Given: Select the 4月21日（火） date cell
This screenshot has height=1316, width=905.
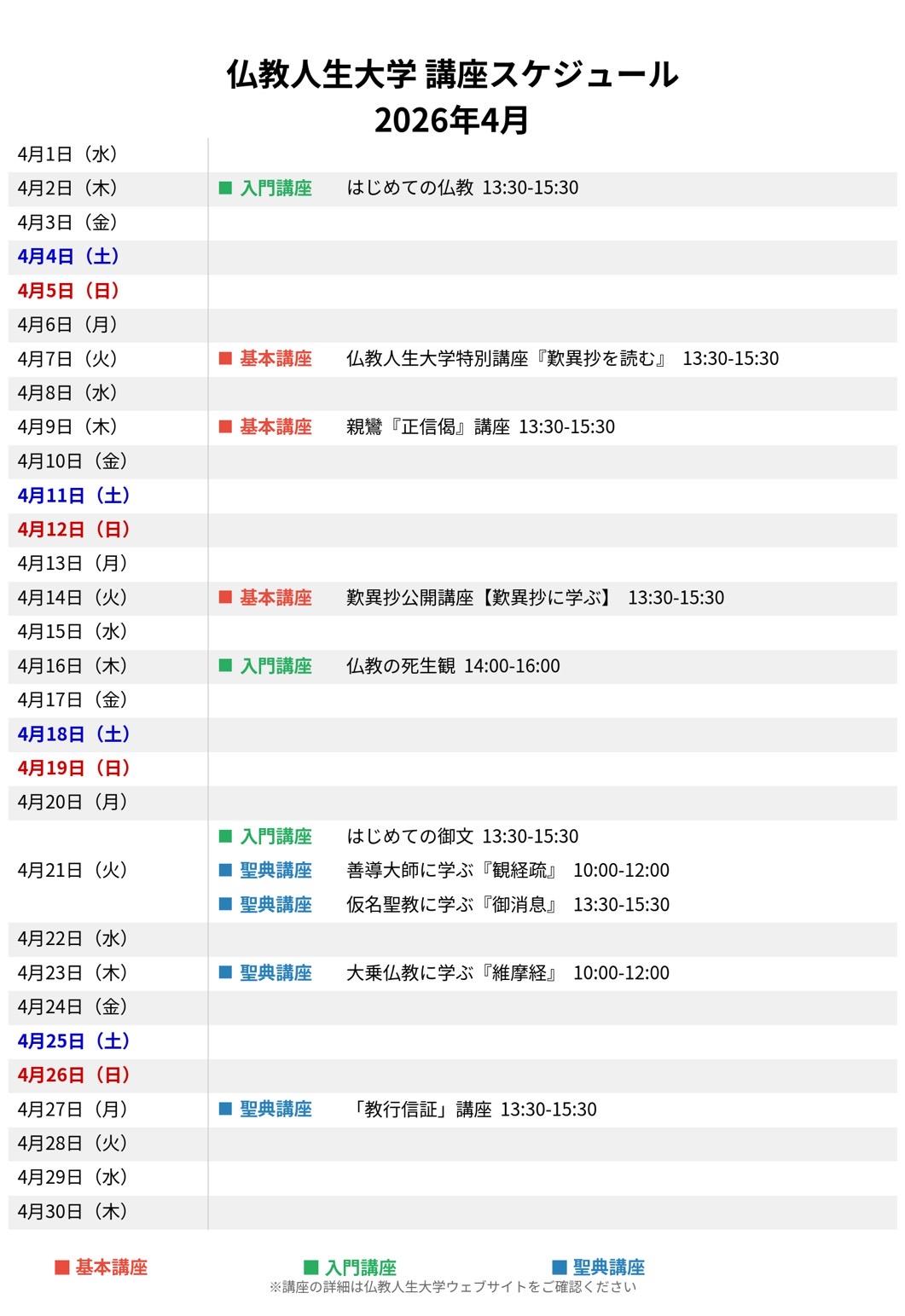Looking at the screenshot, I should click(x=73, y=871).
